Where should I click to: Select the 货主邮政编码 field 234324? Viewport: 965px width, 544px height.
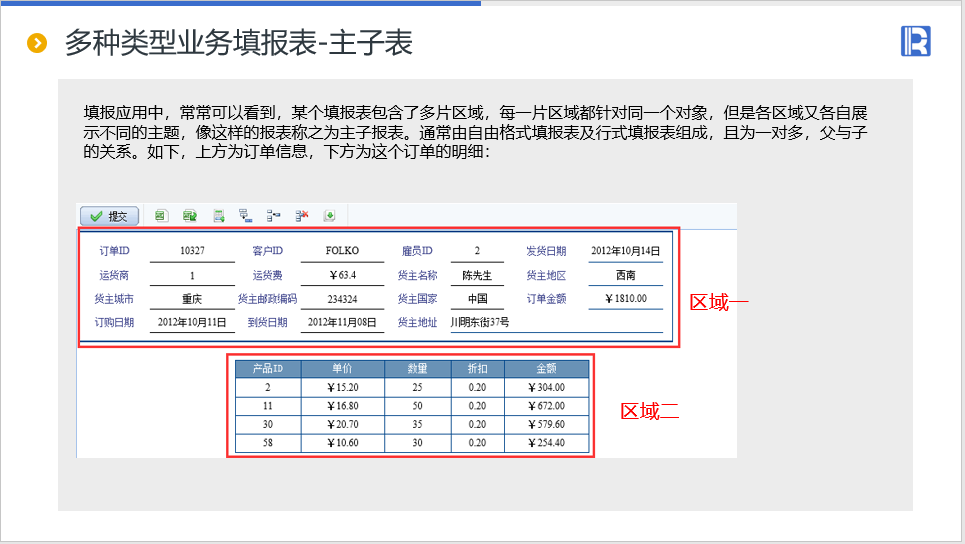(342, 299)
